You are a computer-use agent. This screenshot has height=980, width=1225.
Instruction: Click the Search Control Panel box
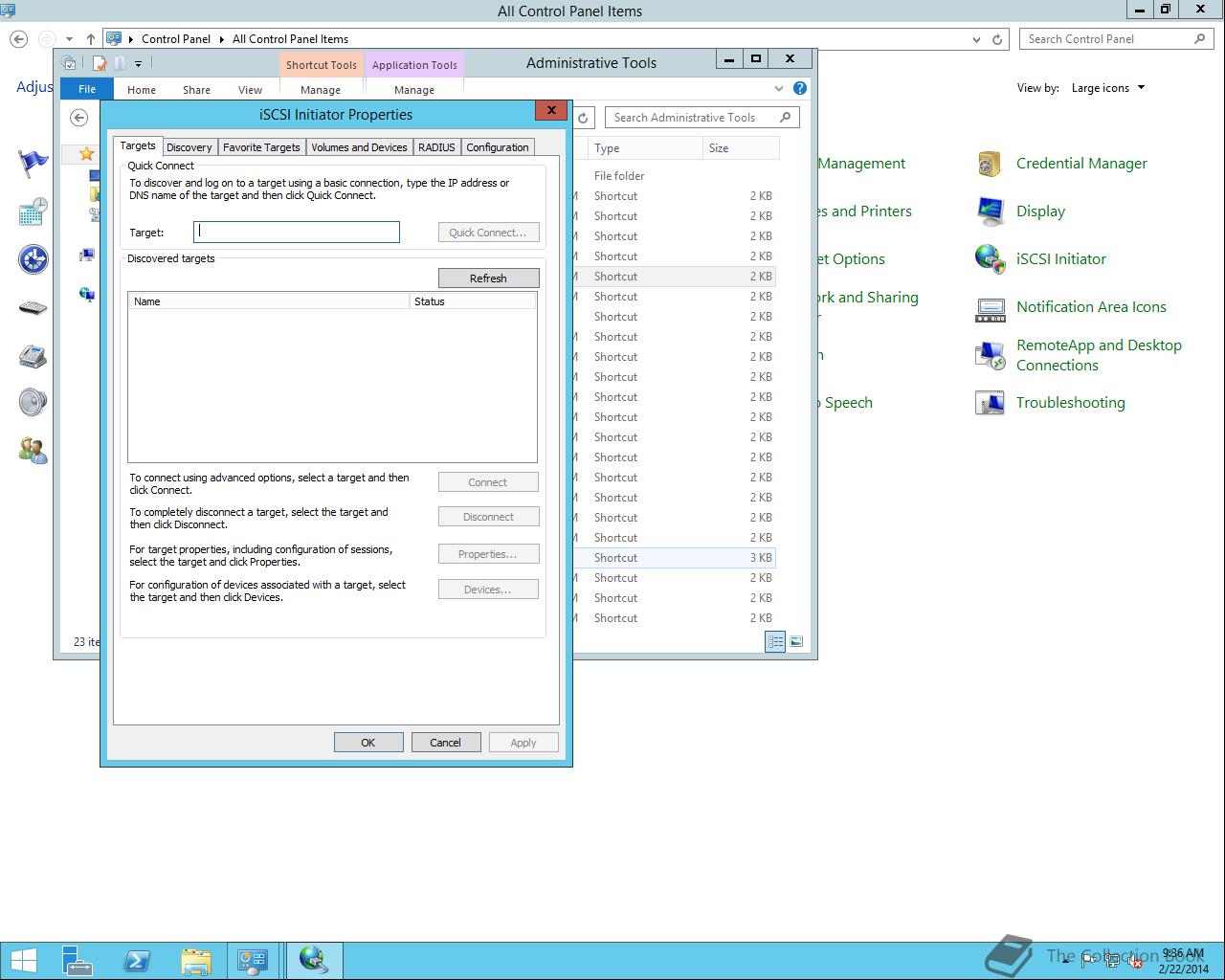[1118, 39]
